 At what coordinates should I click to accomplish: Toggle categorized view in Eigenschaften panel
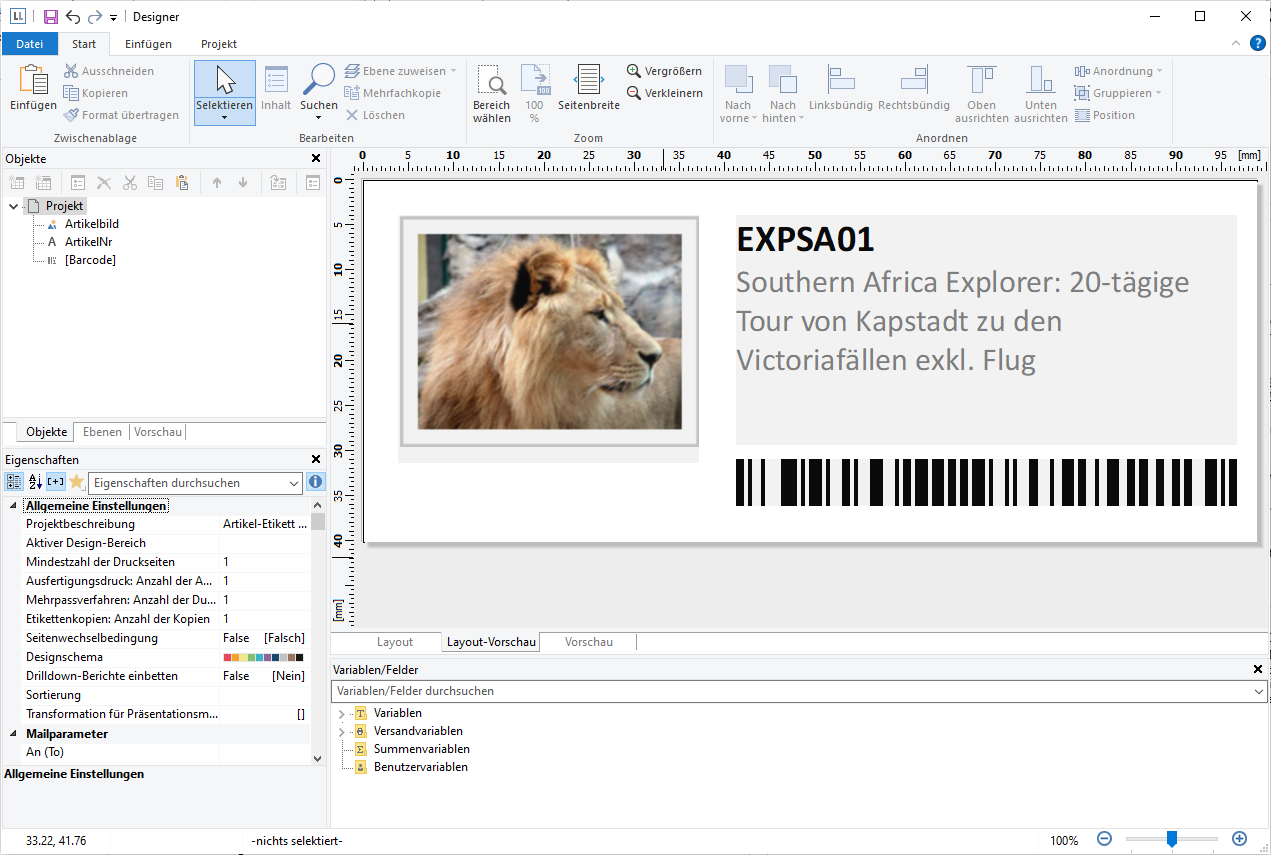(x=14, y=482)
